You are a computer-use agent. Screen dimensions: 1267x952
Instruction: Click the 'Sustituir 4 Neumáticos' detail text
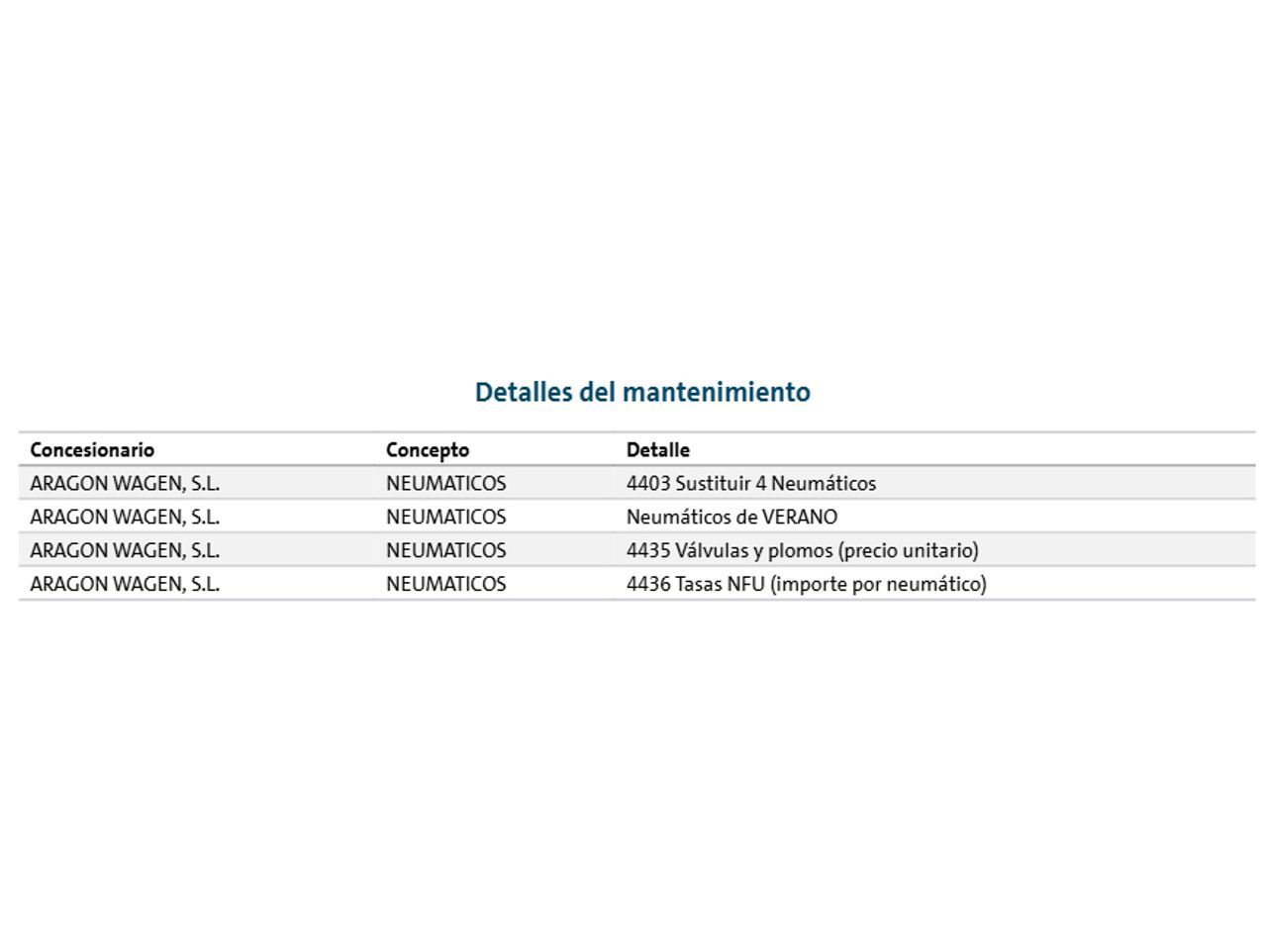(x=775, y=483)
